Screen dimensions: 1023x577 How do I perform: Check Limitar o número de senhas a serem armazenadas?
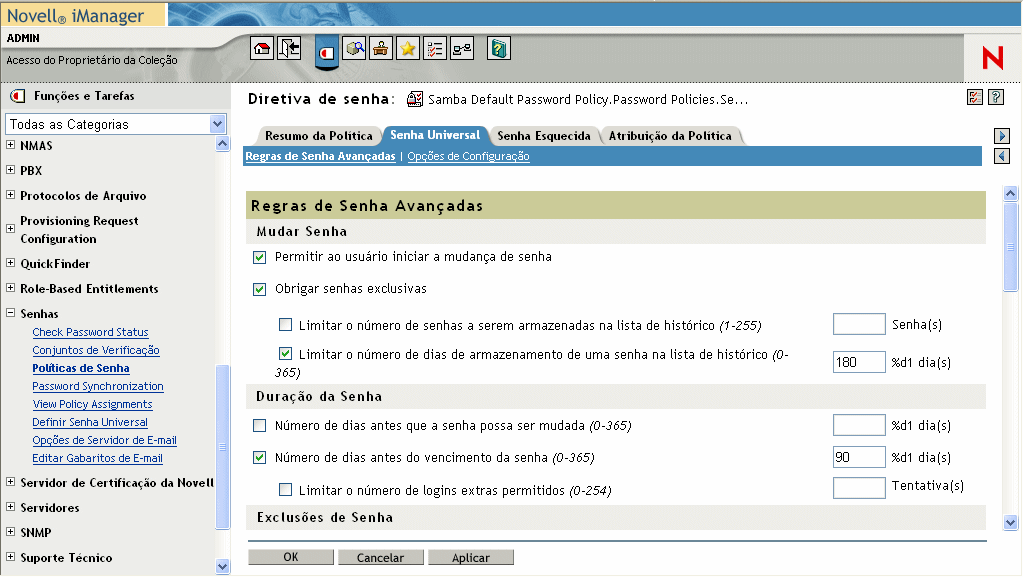pos(285,324)
